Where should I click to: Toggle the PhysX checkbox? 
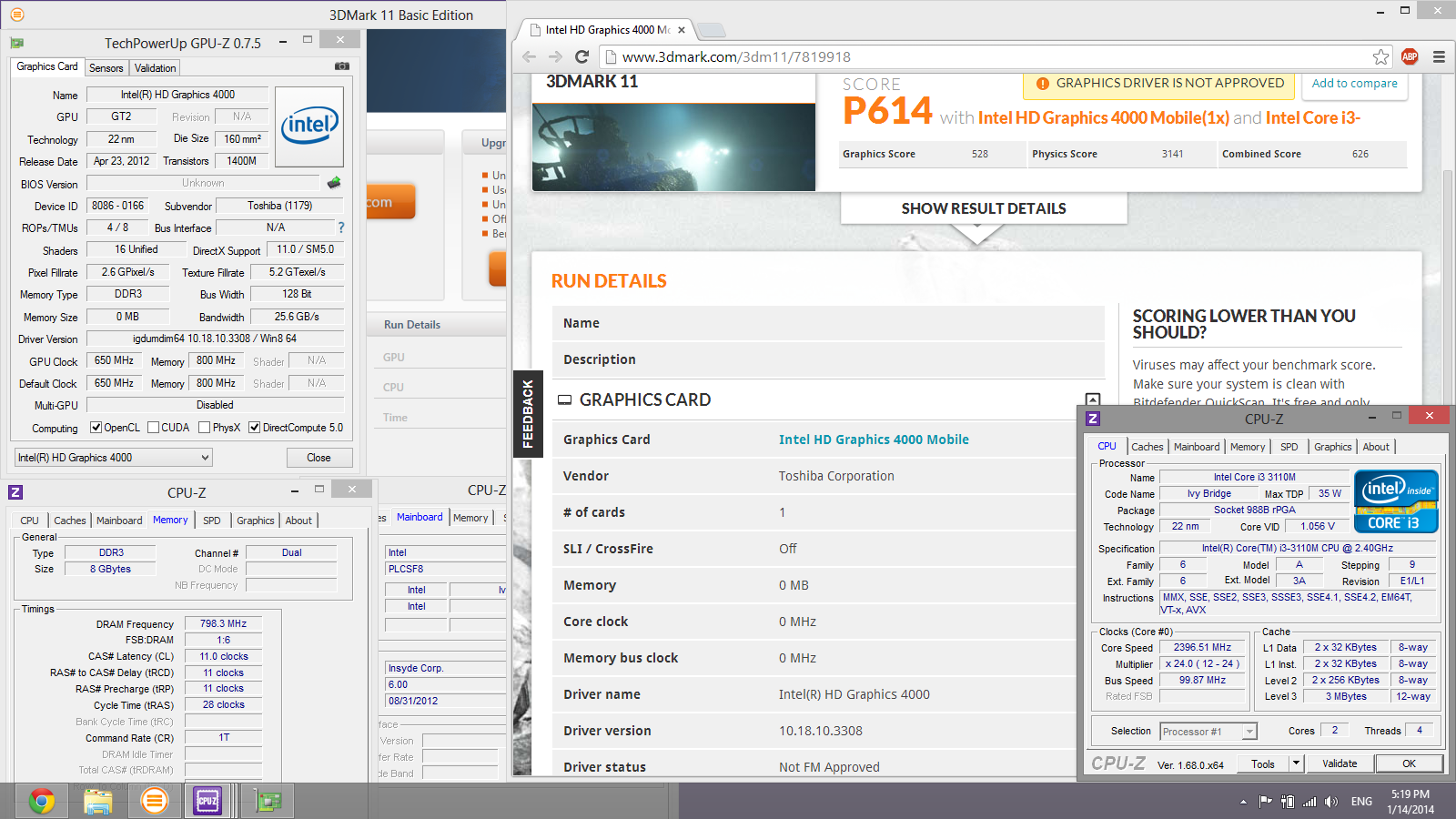pyautogui.click(x=205, y=428)
